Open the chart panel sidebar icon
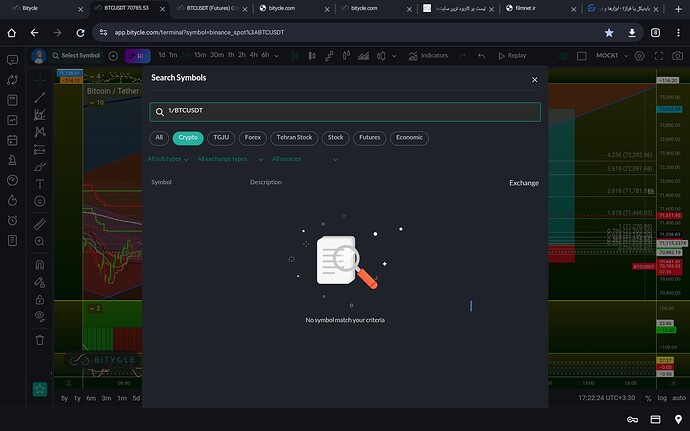690x431 pixels. [12, 120]
